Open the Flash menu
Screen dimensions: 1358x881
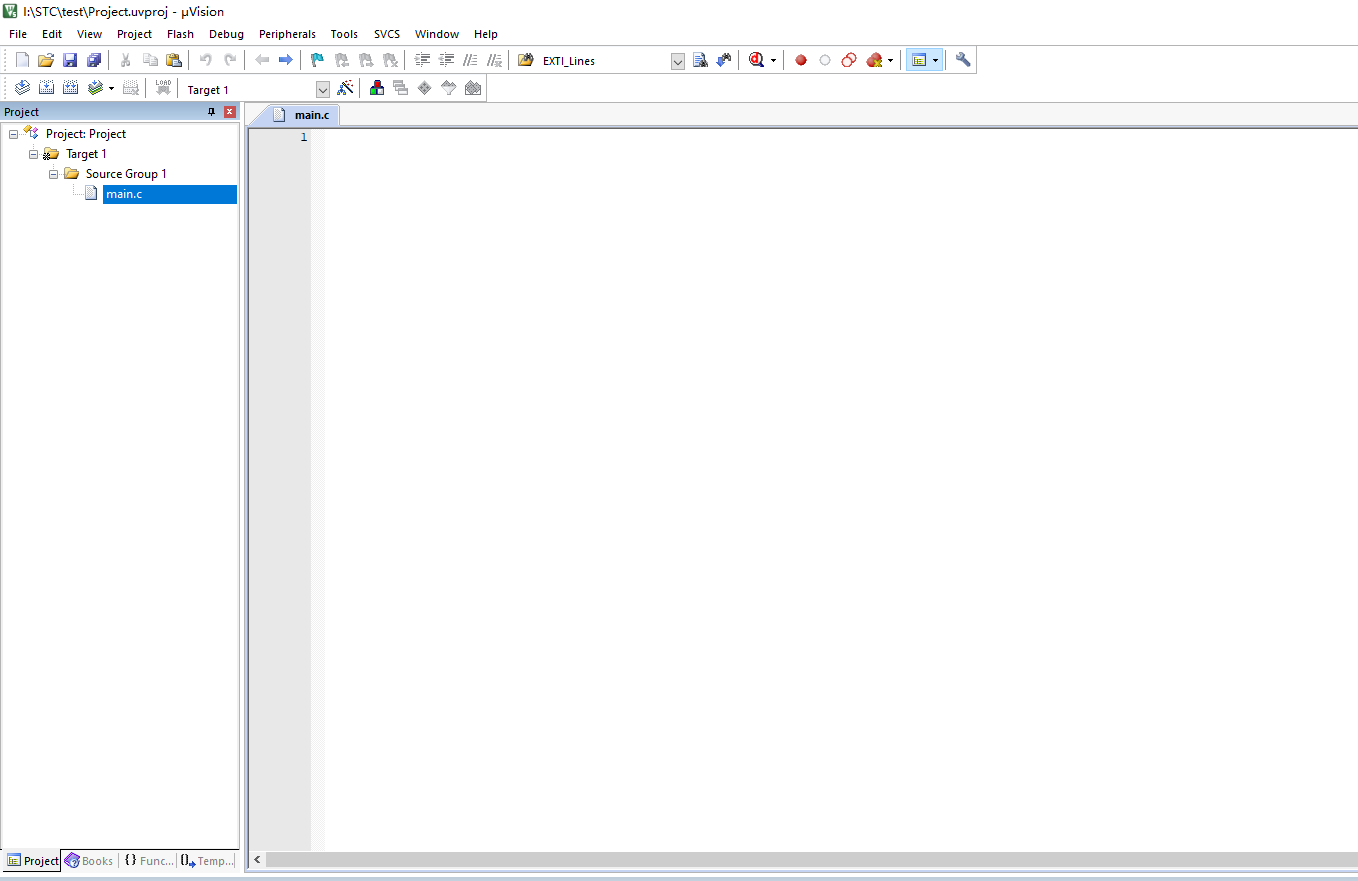[180, 34]
